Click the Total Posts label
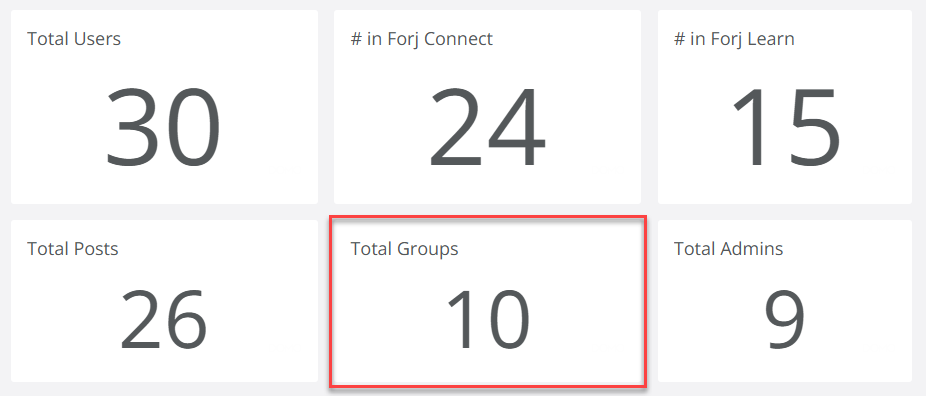 pos(73,249)
